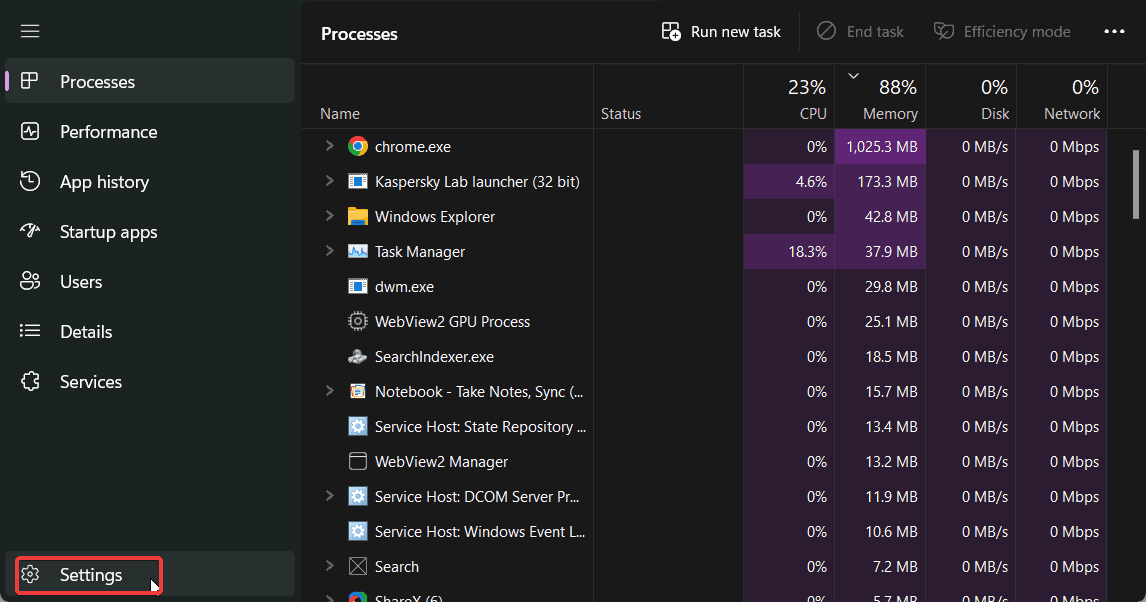
Task: Expand the Task Manager process group
Action: 330,251
